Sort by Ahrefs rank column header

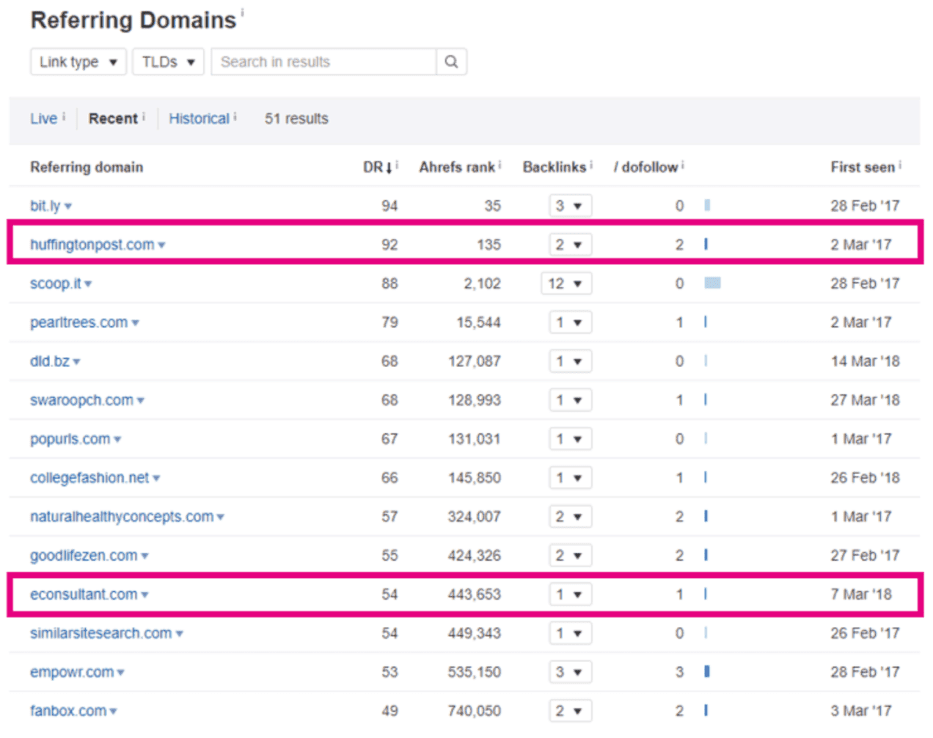[457, 167]
